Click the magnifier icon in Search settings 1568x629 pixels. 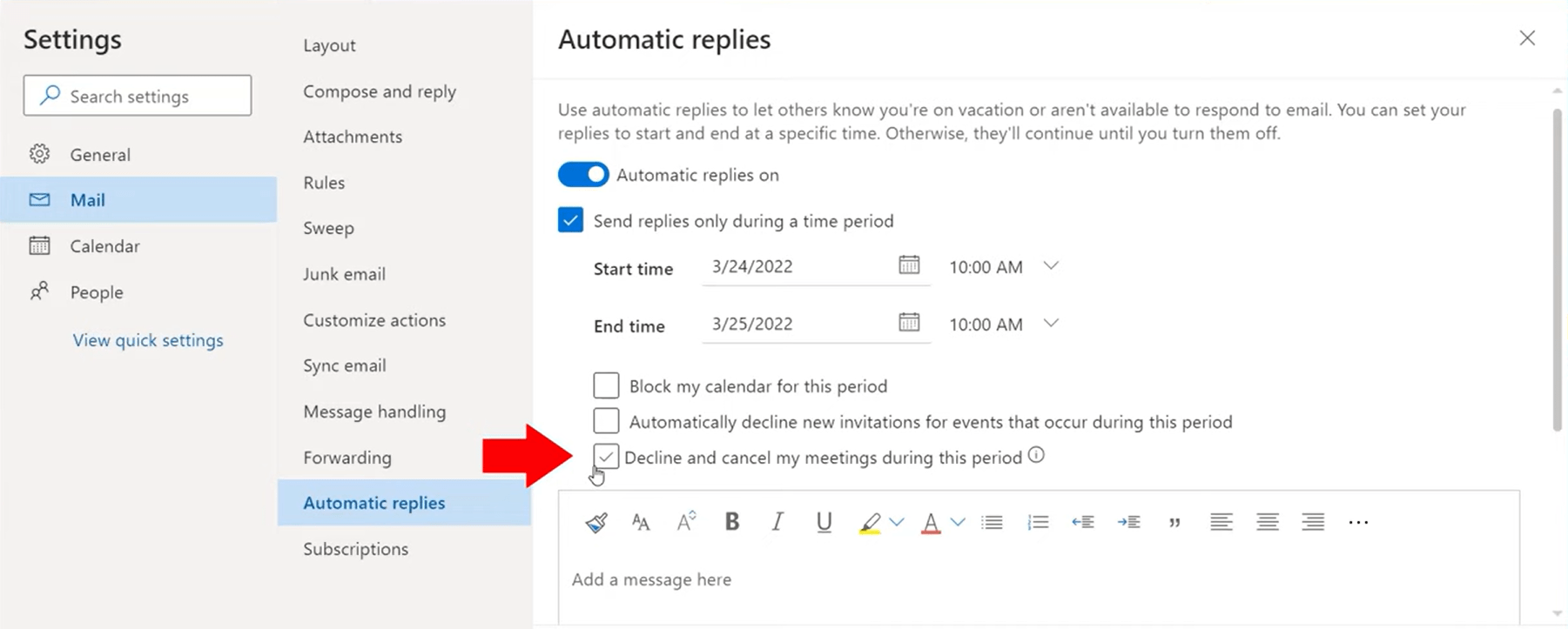50,95
